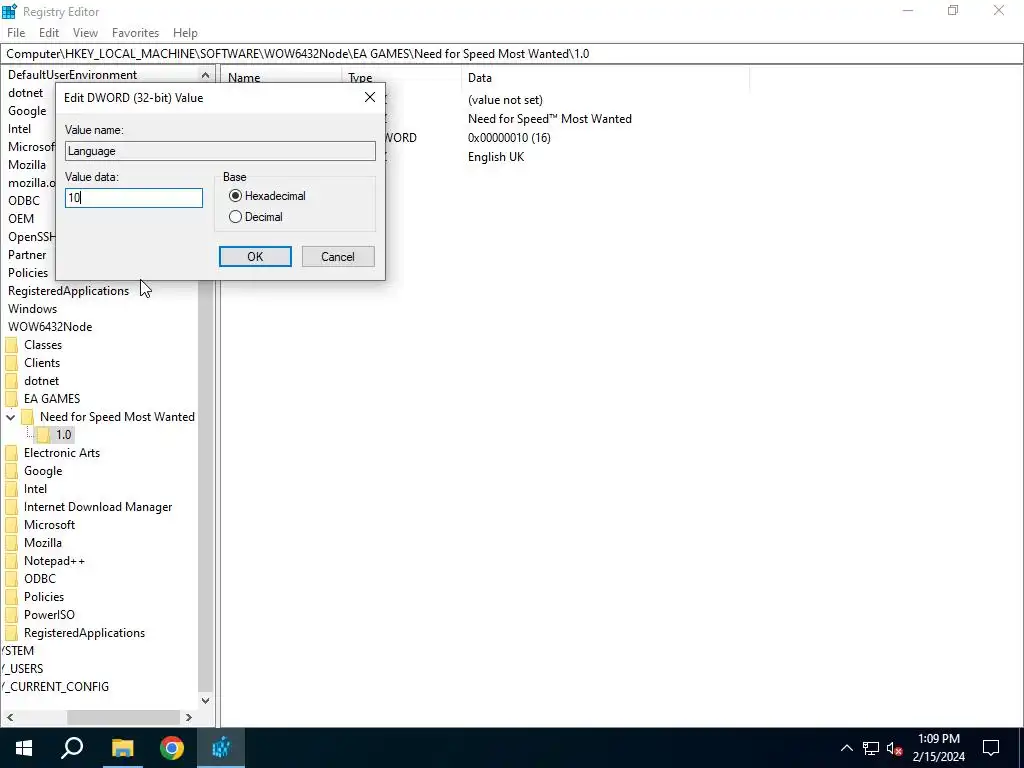Select the Windows key in tree
Screen dimensions: 1024x768
[x=32, y=309]
